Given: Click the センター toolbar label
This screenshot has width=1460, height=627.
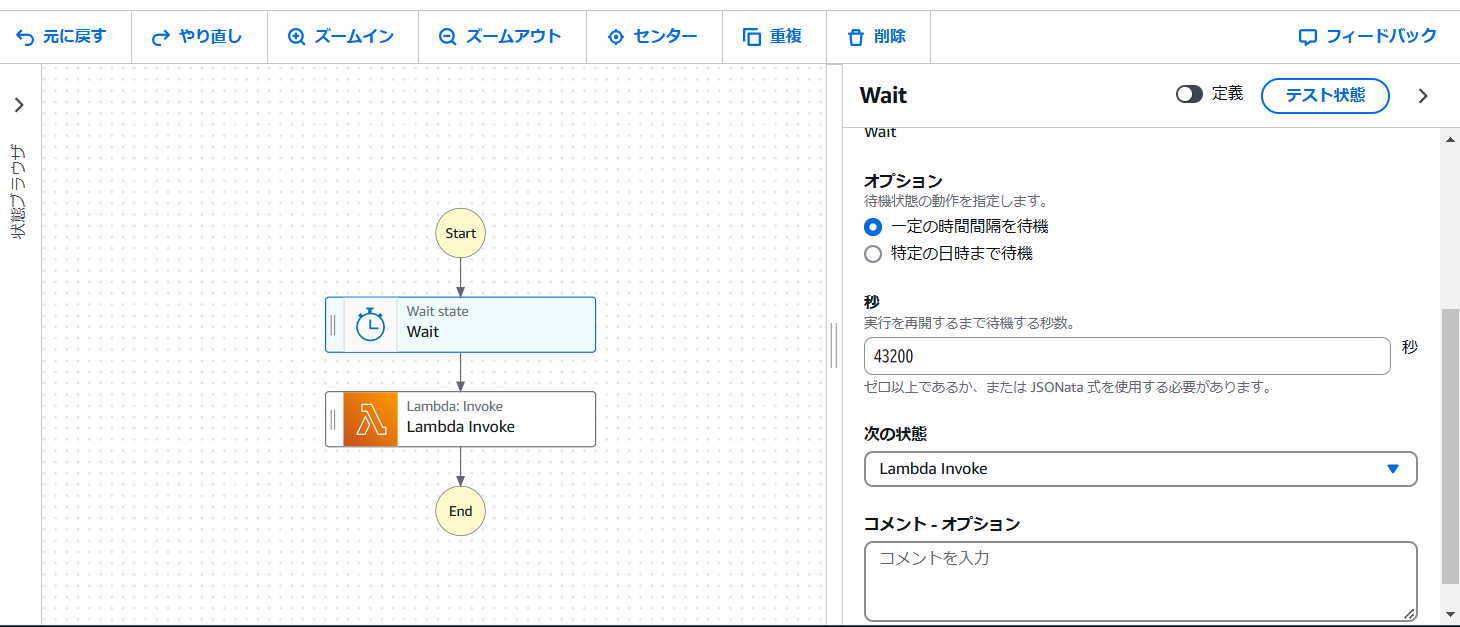Looking at the screenshot, I should tap(666, 37).
